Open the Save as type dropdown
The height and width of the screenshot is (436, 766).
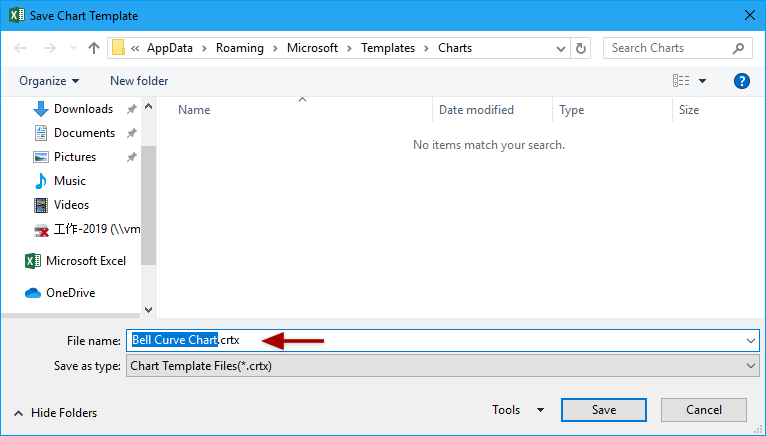point(442,366)
